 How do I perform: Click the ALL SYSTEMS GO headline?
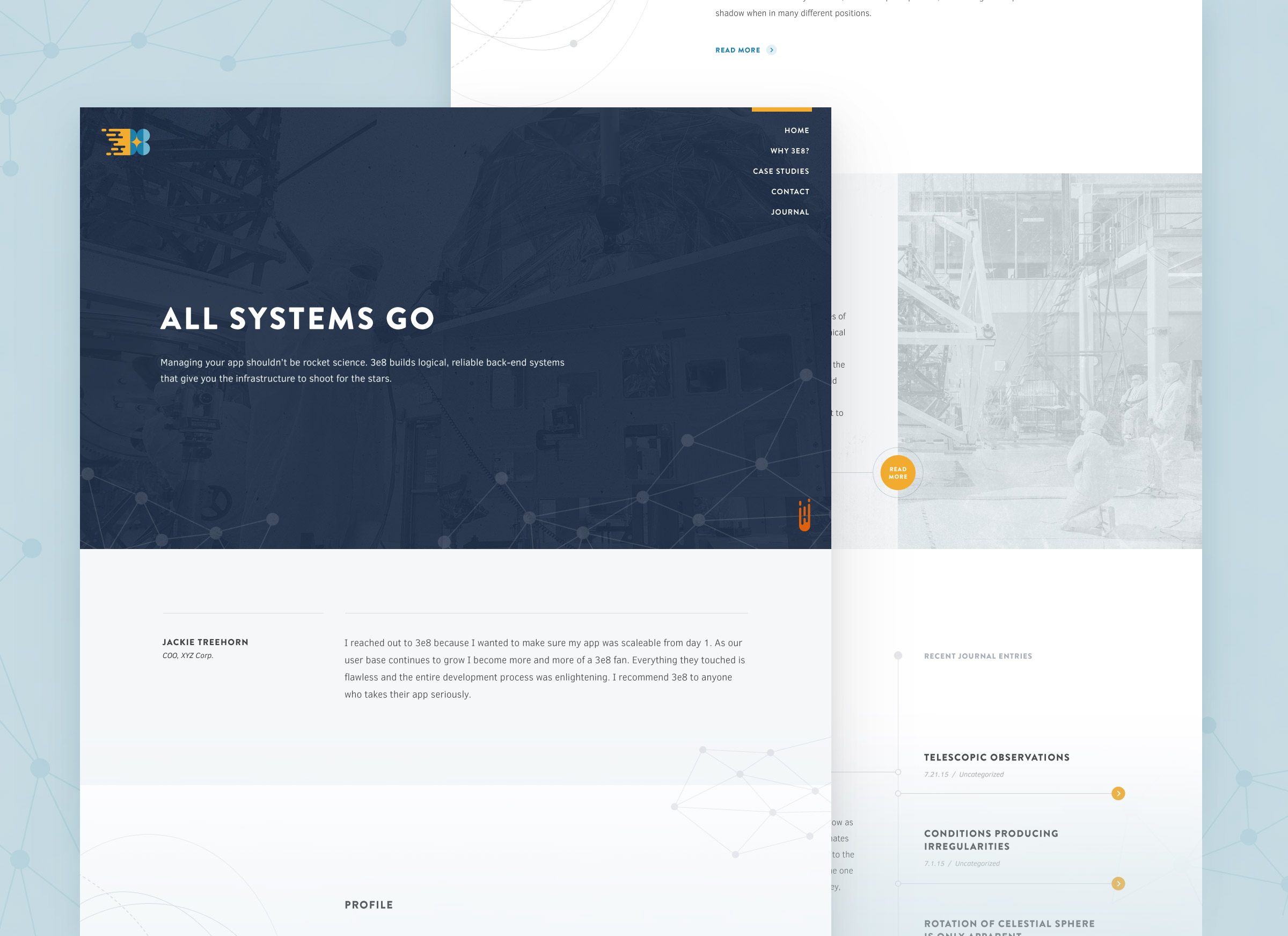click(297, 319)
